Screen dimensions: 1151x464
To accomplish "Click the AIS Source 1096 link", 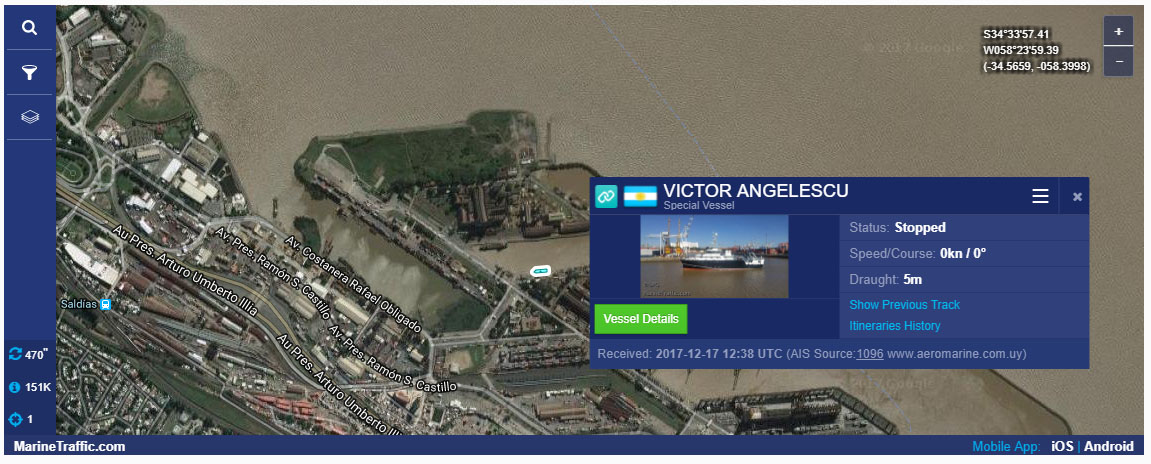I will coord(870,354).
